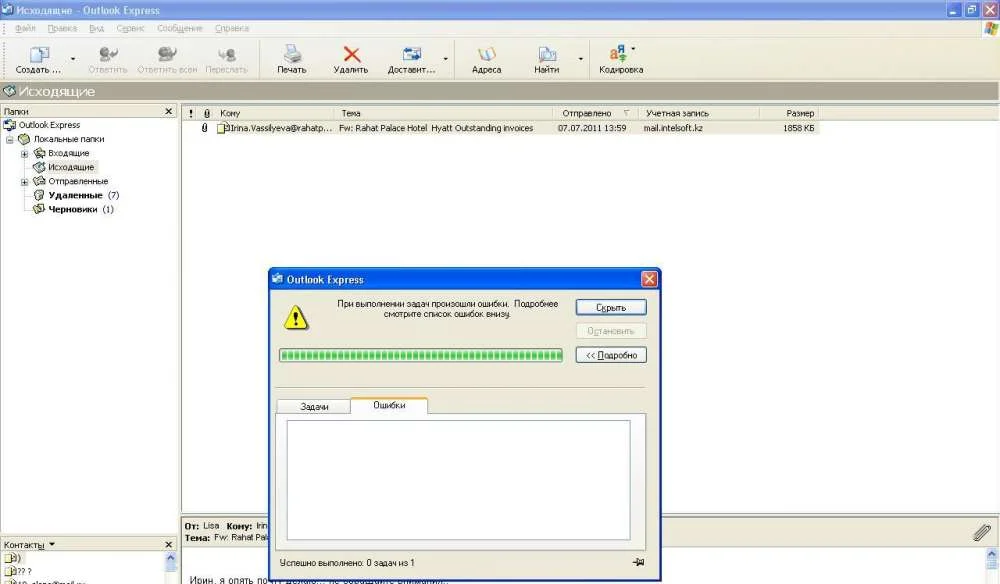Open the Справка menu
The image size is (1000, 584).
232,29
